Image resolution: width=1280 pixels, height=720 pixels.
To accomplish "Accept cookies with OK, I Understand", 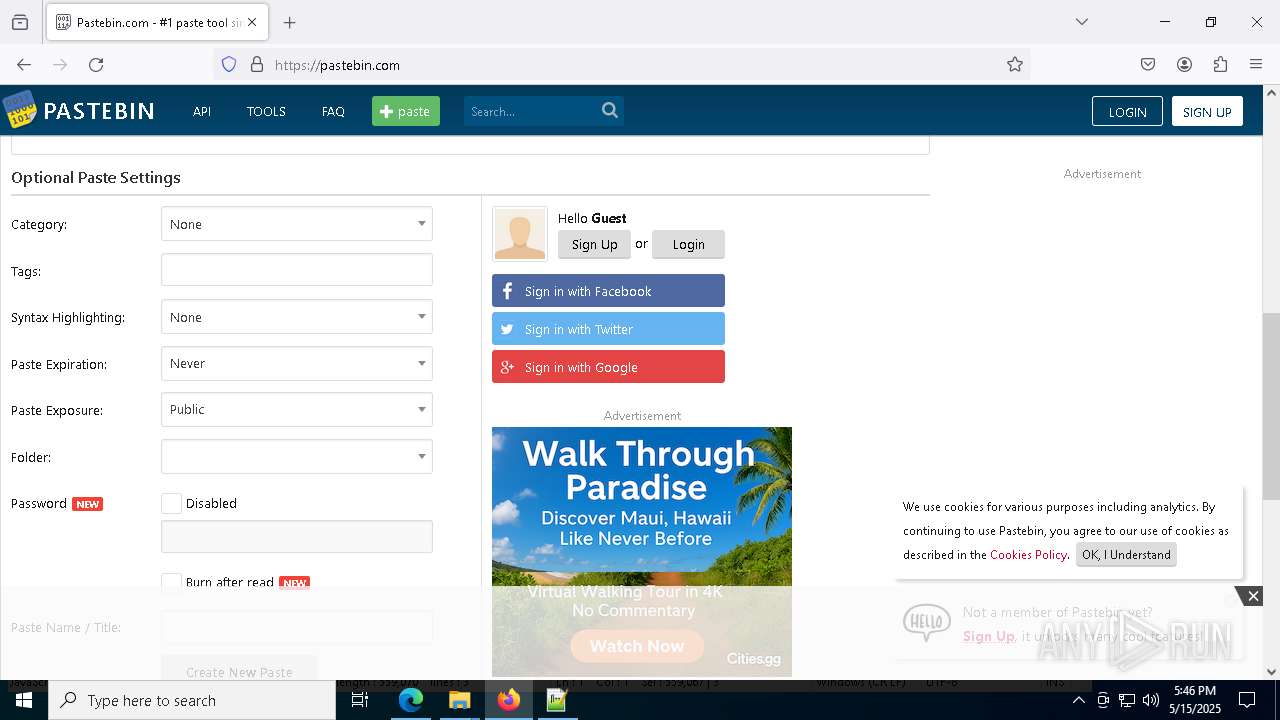I will pos(1126,555).
